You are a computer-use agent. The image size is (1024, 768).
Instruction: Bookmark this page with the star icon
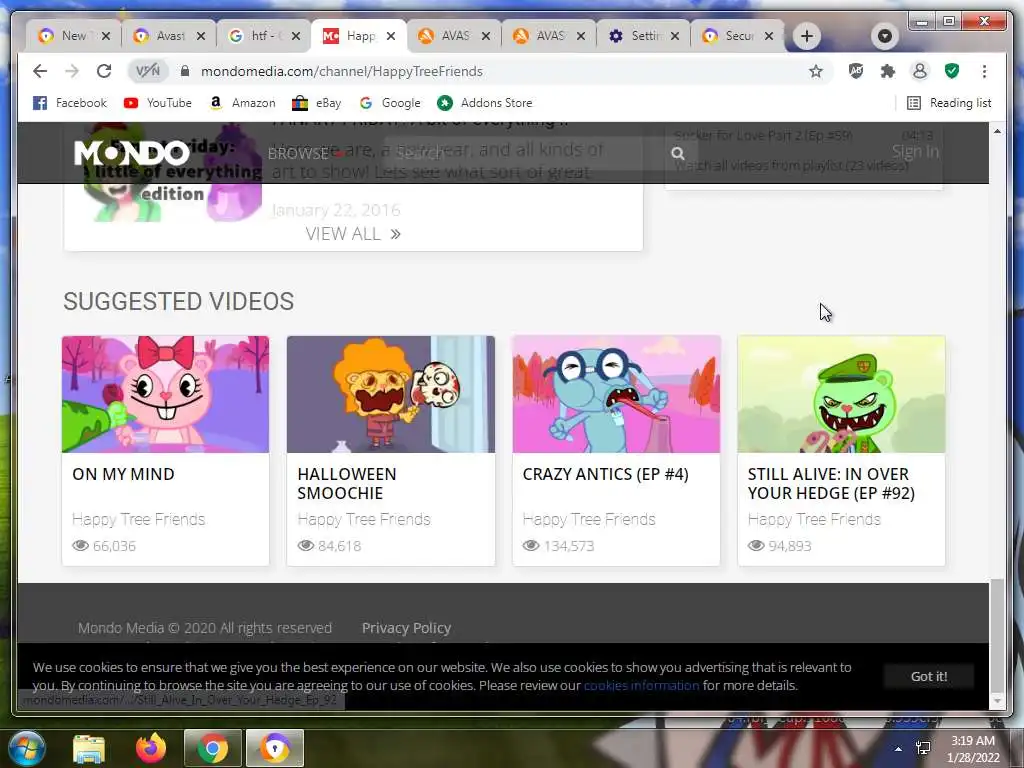(x=816, y=71)
